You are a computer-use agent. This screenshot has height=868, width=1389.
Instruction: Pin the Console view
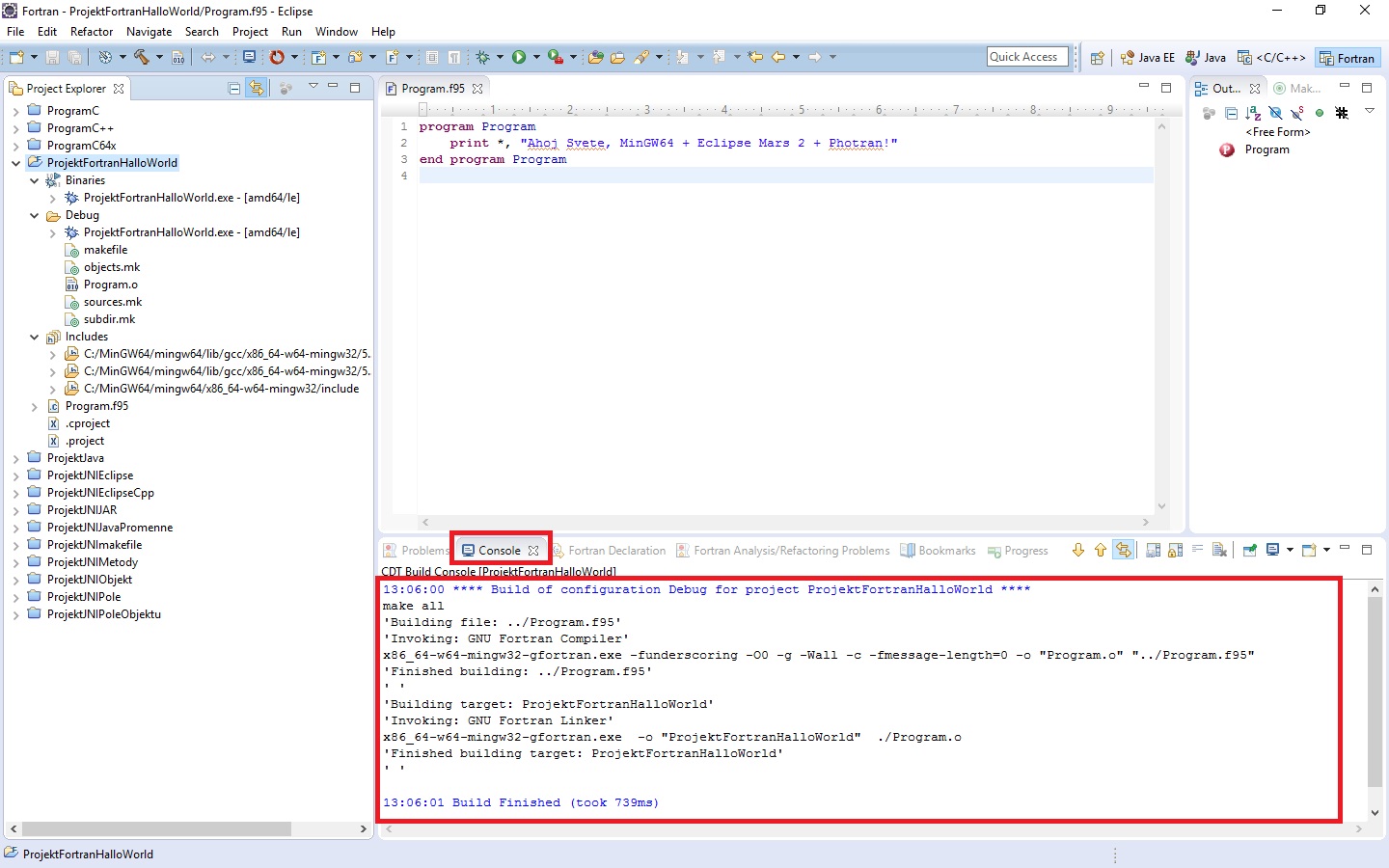[x=1249, y=550]
